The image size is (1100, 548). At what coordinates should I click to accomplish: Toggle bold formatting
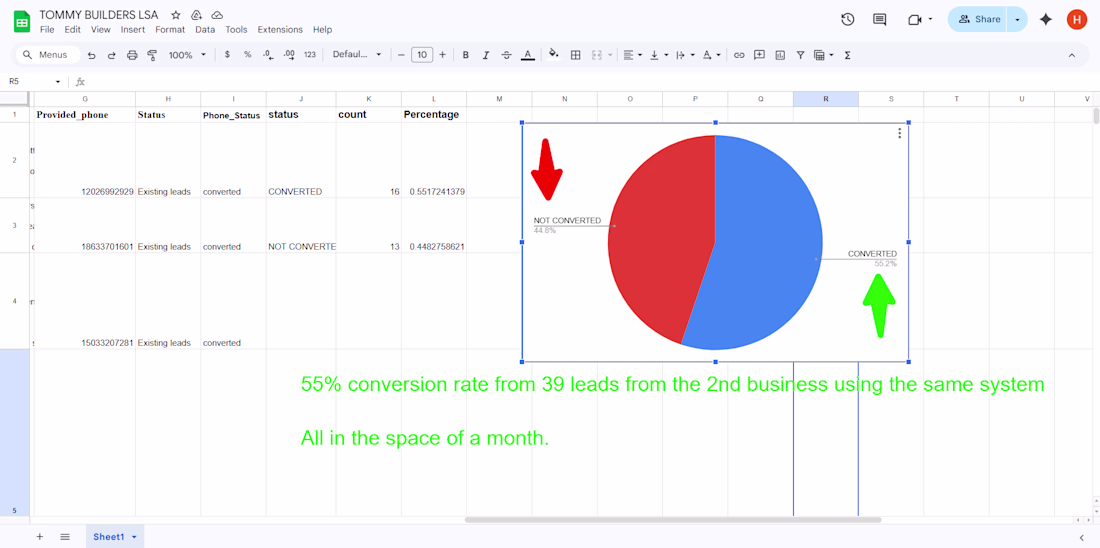(x=465, y=55)
